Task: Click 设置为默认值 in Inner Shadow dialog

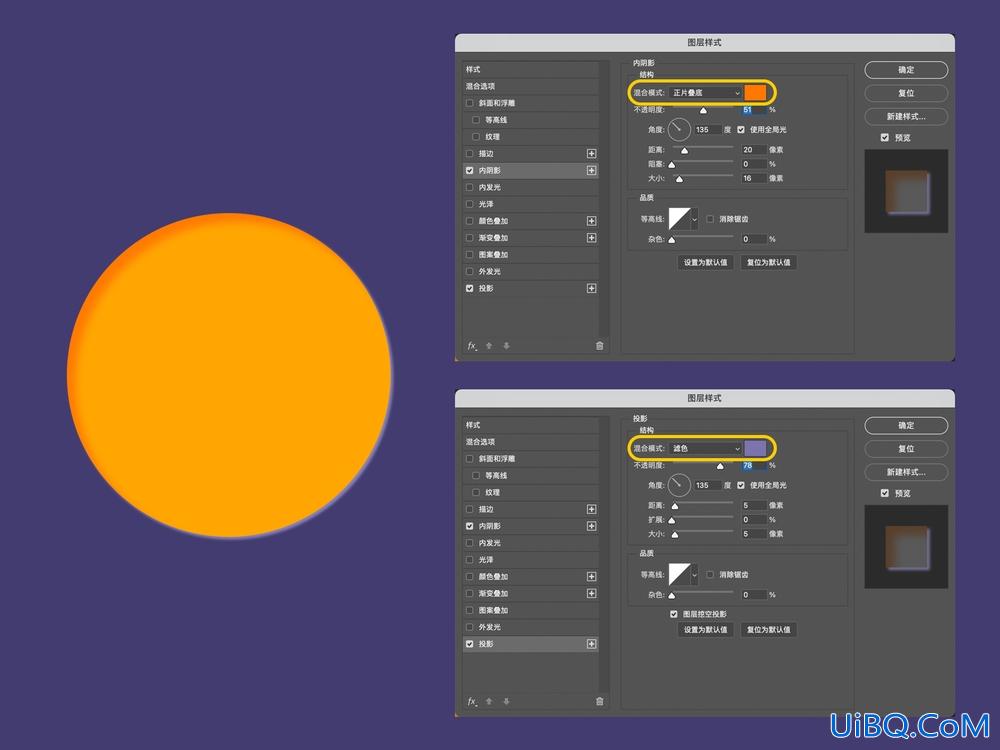Action: [705, 262]
